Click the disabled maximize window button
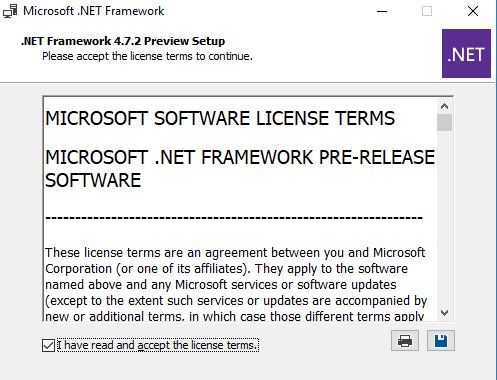Screen dimensions: 497x380 (x=427, y=11)
